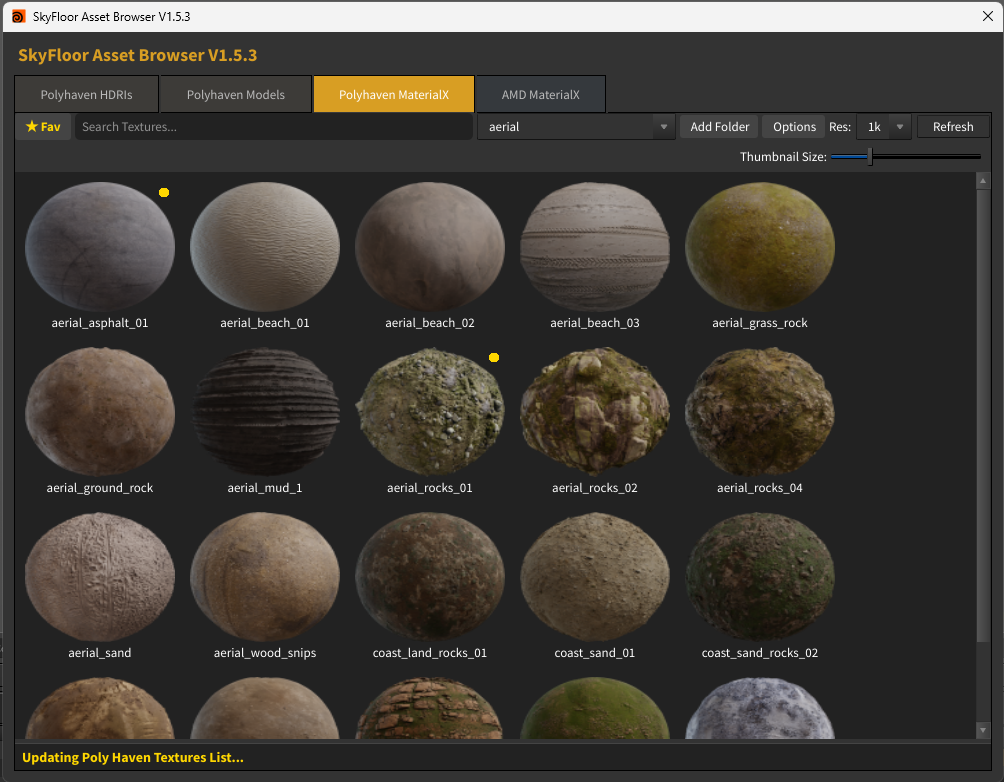
Task: Click the aerial_asphalt_01 name label
Action: (x=100, y=323)
